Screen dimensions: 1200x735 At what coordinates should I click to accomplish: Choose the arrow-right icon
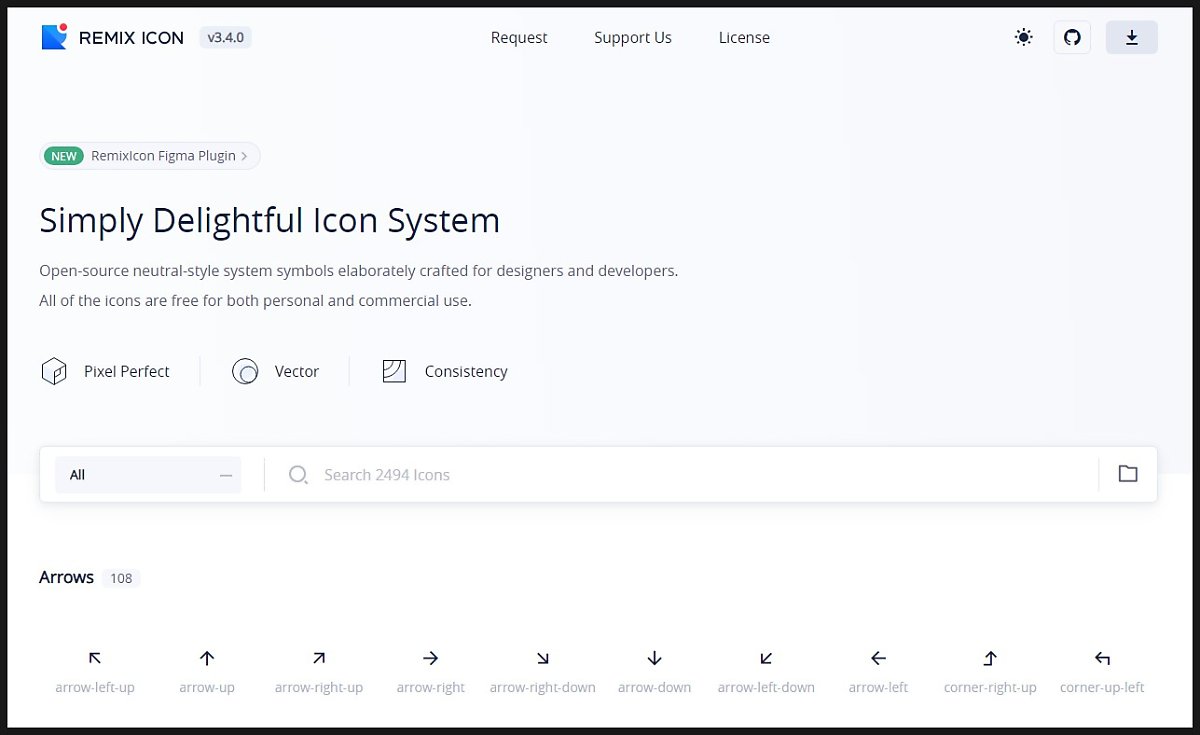431,658
